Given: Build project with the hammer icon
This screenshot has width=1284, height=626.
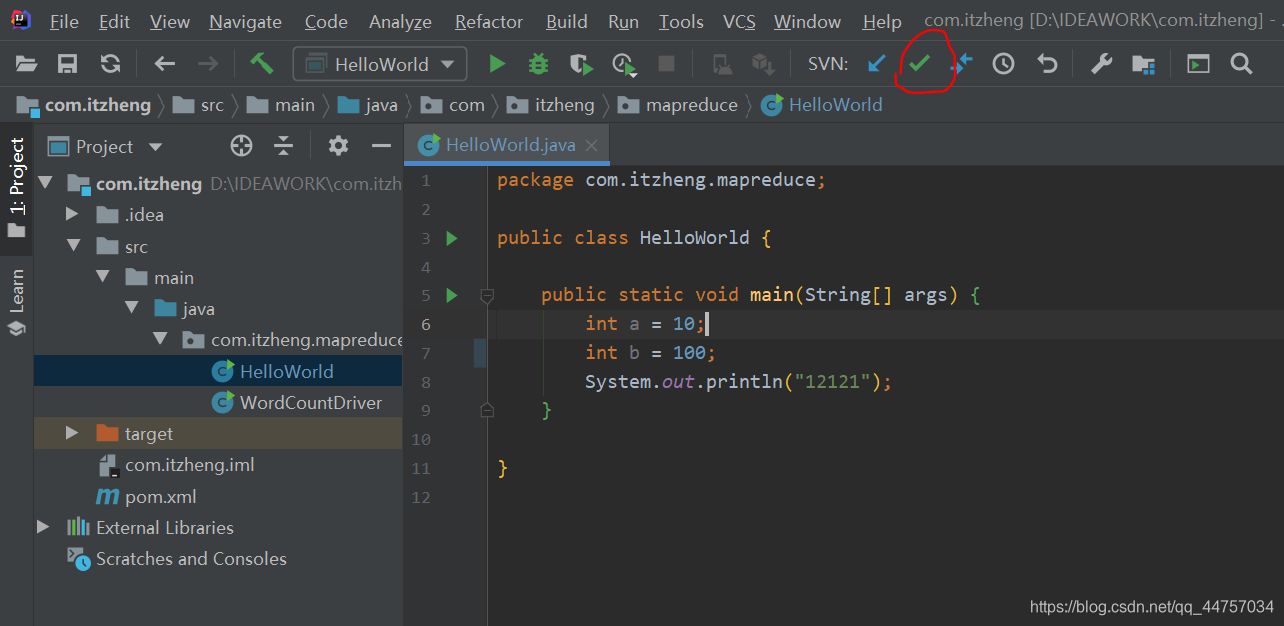Looking at the screenshot, I should (x=262, y=64).
